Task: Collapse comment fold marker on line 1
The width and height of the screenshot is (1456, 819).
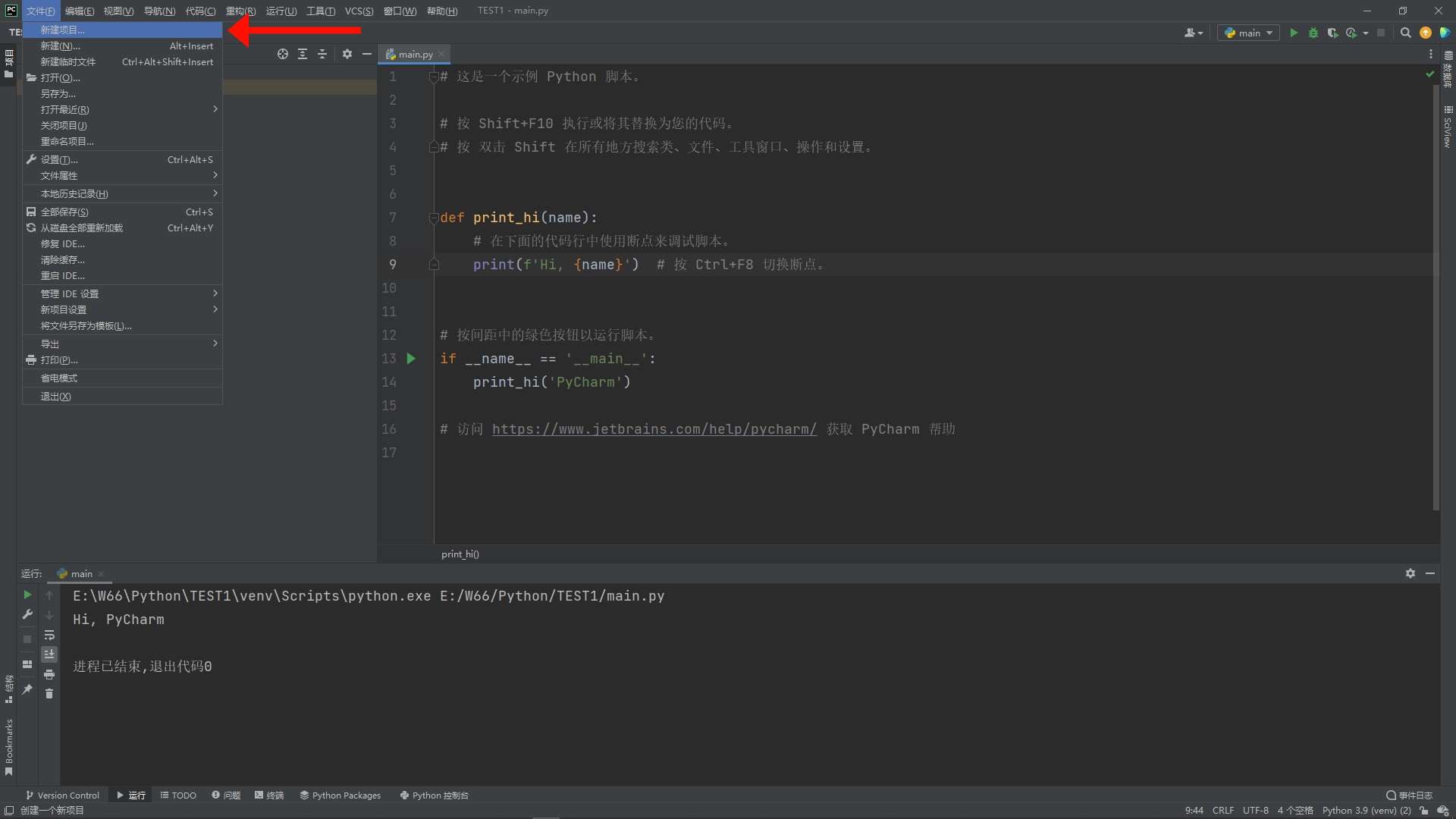Action: pos(434,77)
